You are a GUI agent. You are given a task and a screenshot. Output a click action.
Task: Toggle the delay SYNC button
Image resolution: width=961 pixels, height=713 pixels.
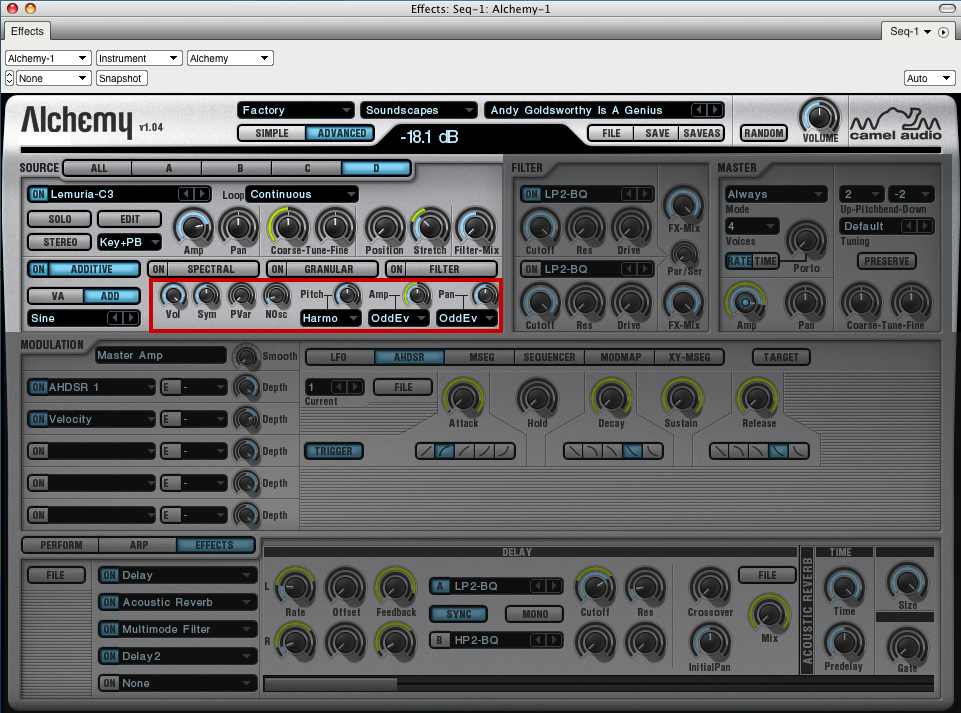(458, 614)
